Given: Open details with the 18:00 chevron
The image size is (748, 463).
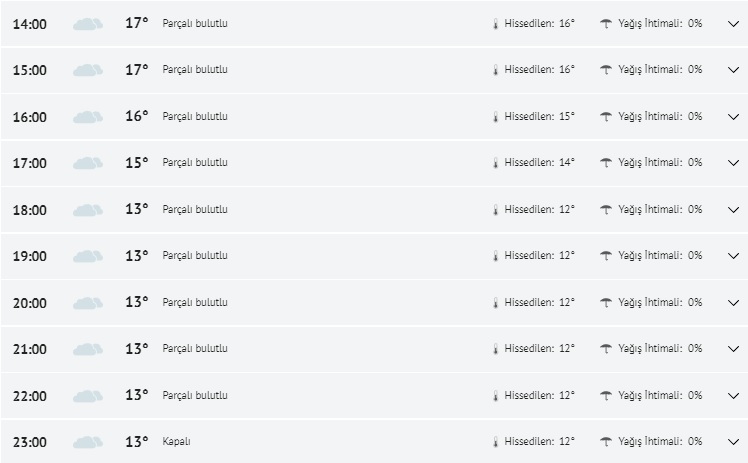Looking at the screenshot, I should click(x=733, y=210).
